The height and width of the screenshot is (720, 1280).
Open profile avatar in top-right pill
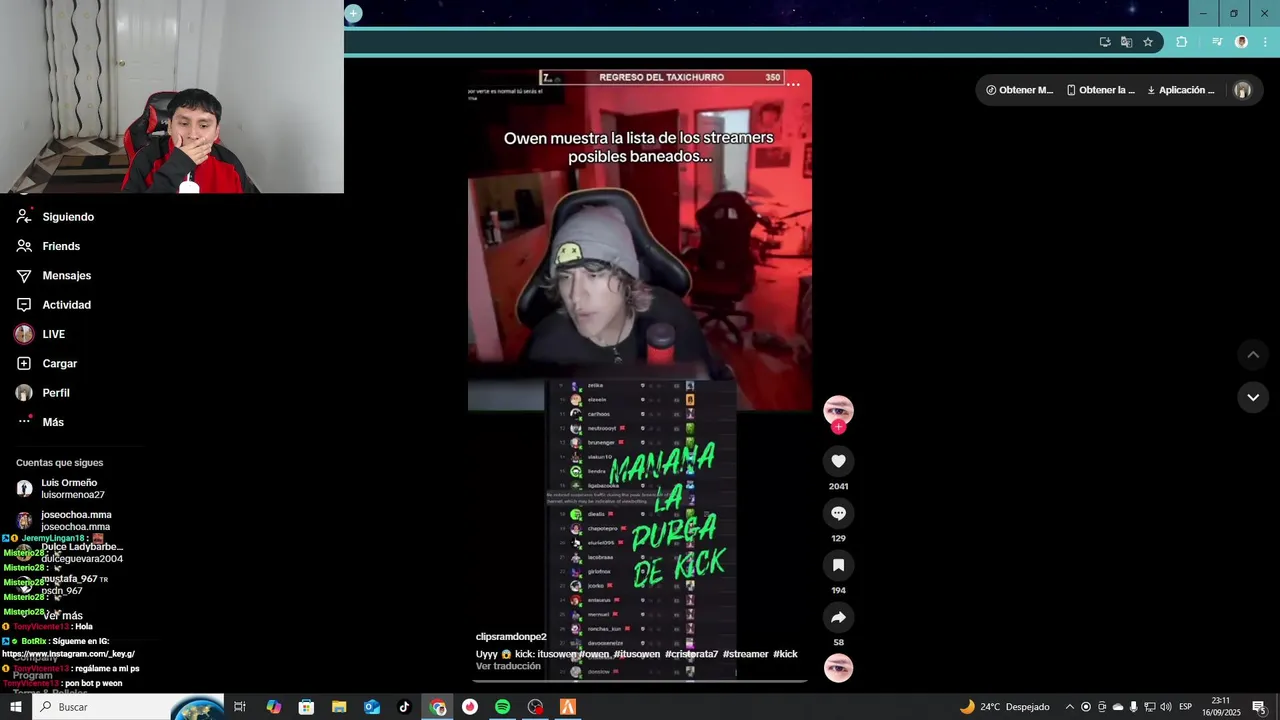click(x=1243, y=90)
